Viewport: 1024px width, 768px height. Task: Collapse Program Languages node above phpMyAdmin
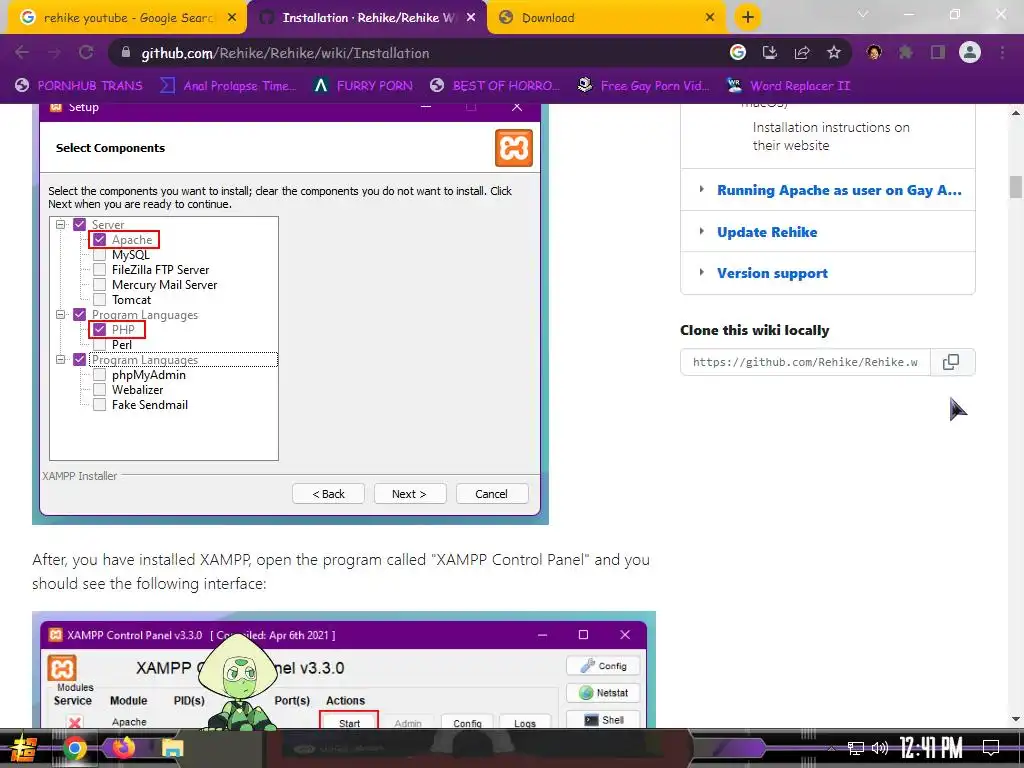(60, 360)
